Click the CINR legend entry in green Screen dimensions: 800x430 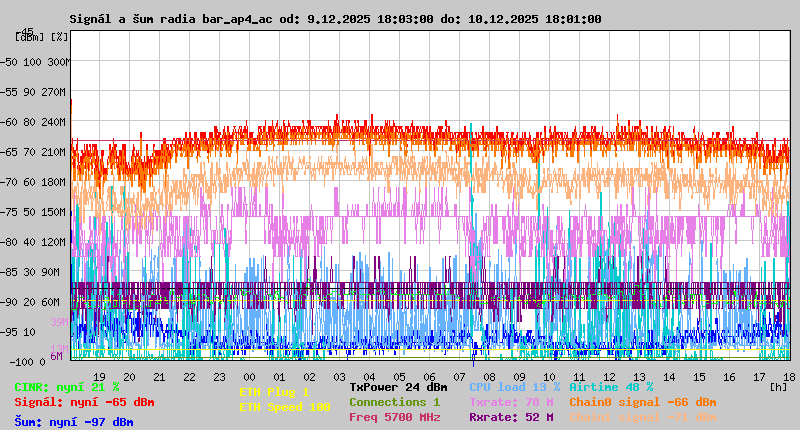tap(67, 387)
